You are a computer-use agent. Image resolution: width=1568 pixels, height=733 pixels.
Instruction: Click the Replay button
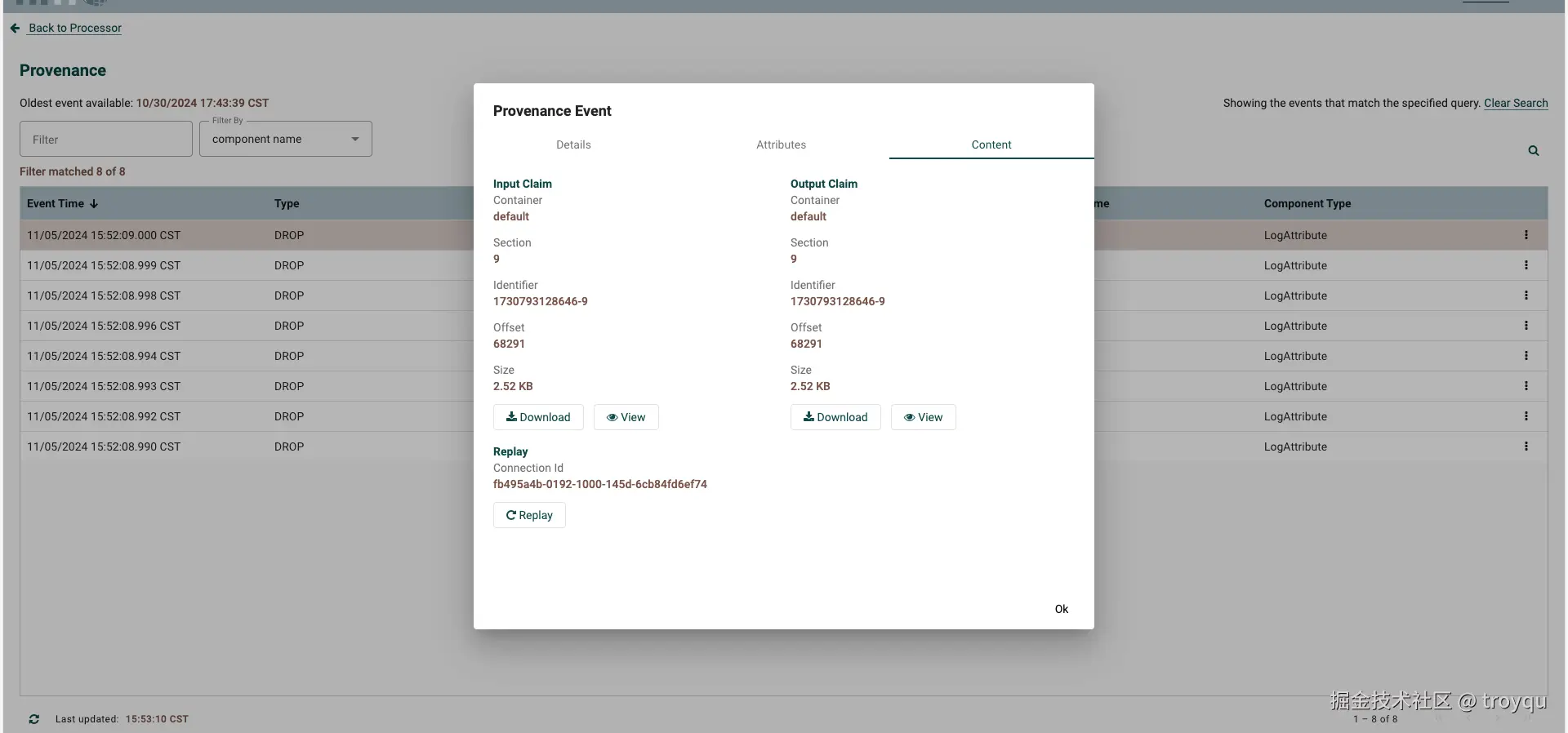[529, 515]
